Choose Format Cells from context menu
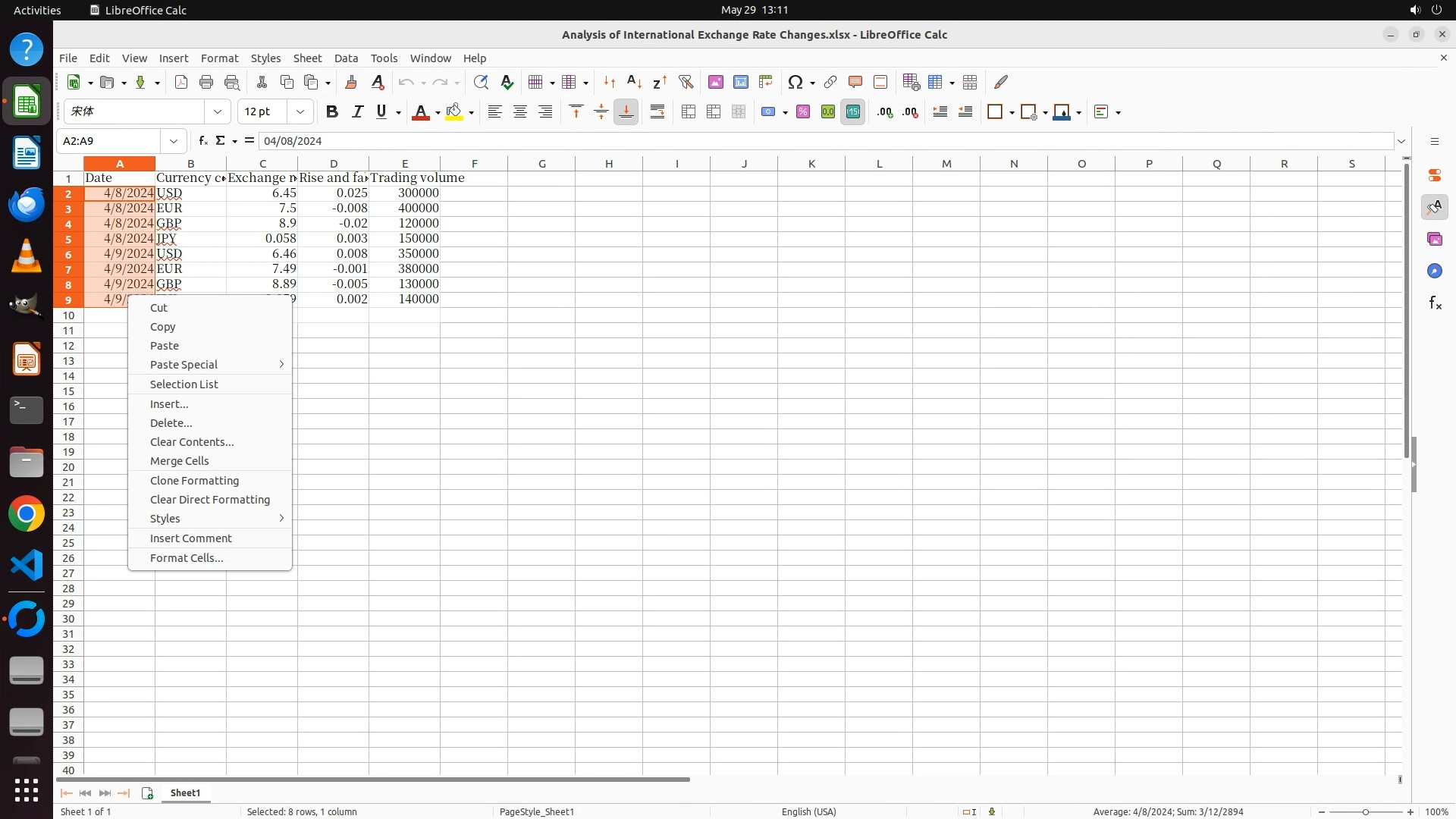This screenshot has height=819, width=1456. (x=187, y=558)
